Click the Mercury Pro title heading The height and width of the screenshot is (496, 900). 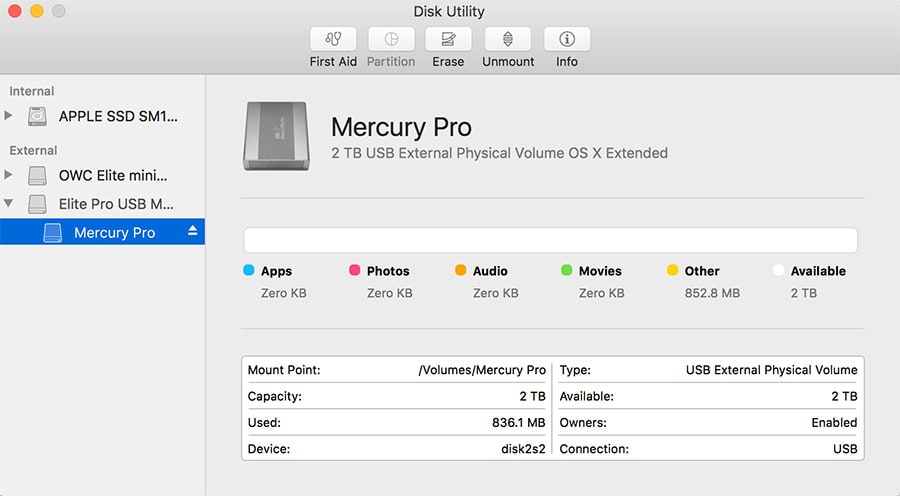(401, 128)
